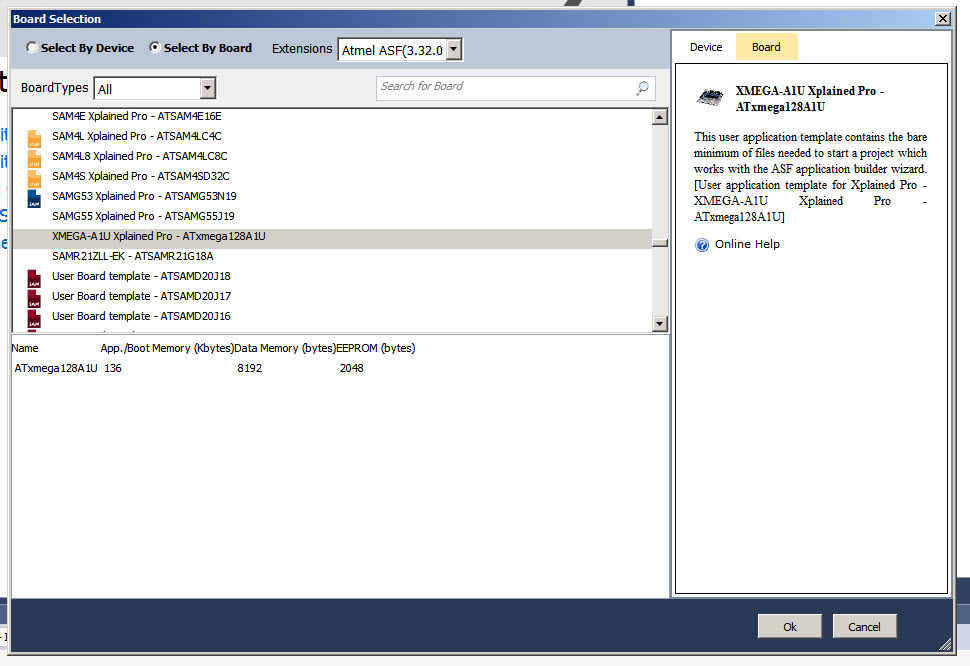The width and height of the screenshot is (970, 666).
Task: Click the dialog resize grip corner
Action: (x=945, y=644)
